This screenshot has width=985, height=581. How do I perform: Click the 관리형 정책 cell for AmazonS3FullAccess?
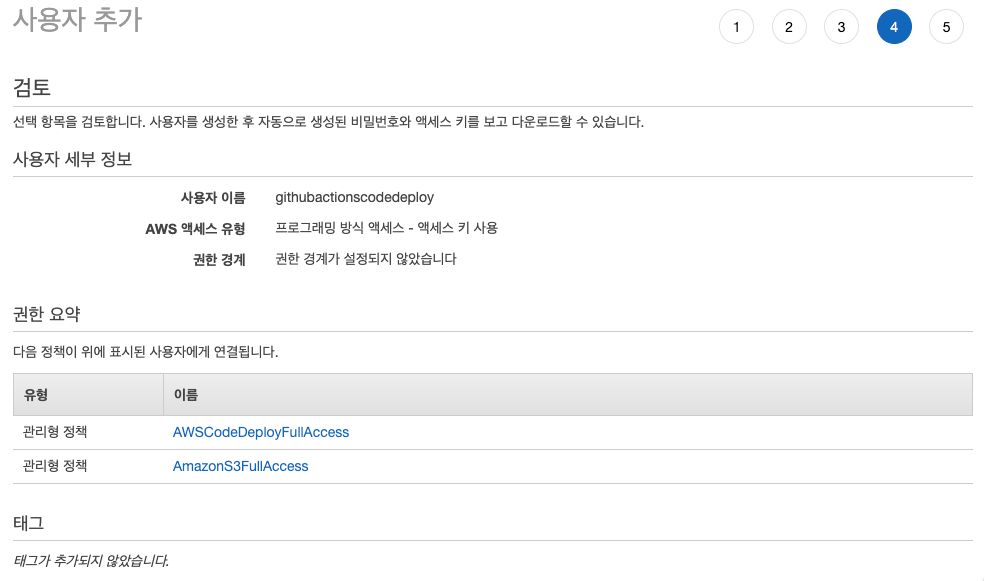coord(55,466)
